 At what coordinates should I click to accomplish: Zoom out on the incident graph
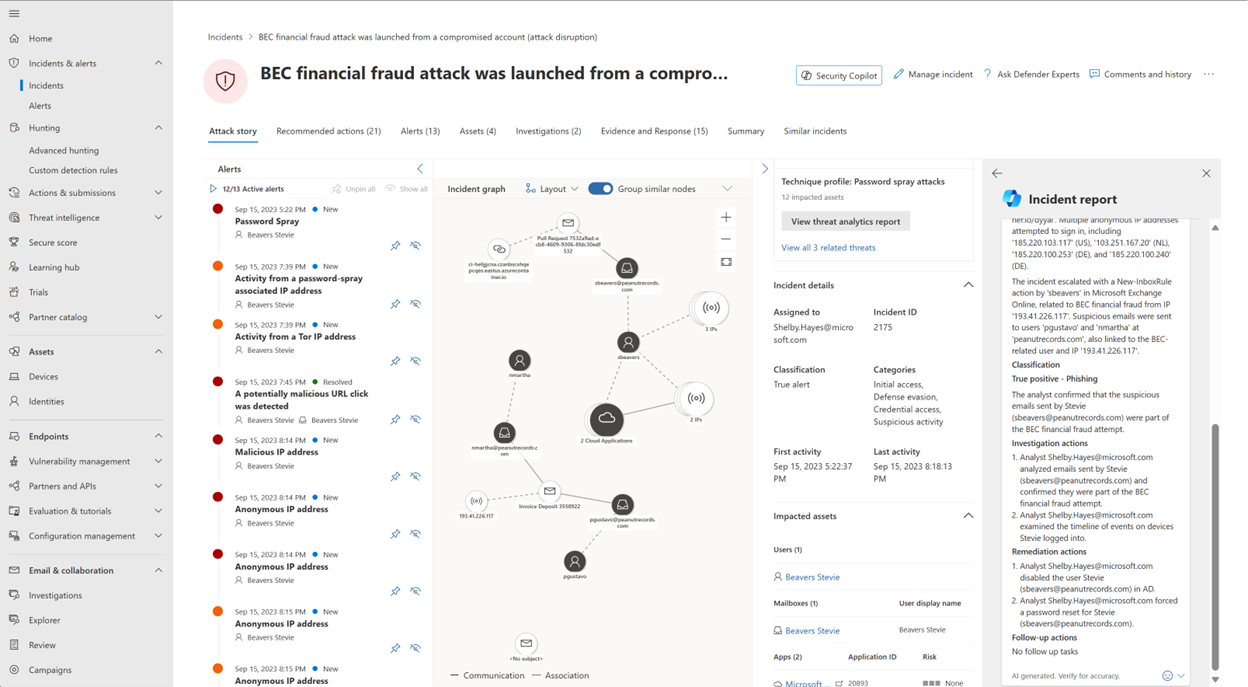(x=726, y=240)
